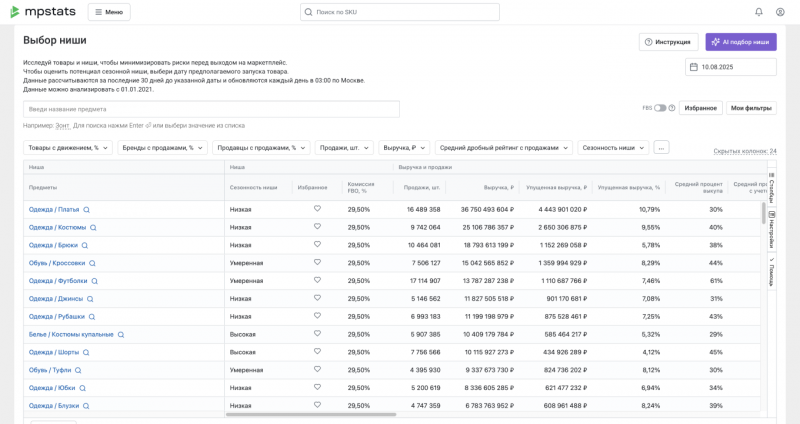The height and width of the screenshot is (424, 800).
Task: Favorite the Одежда / Платья row heart
Action: click(317, 209)
